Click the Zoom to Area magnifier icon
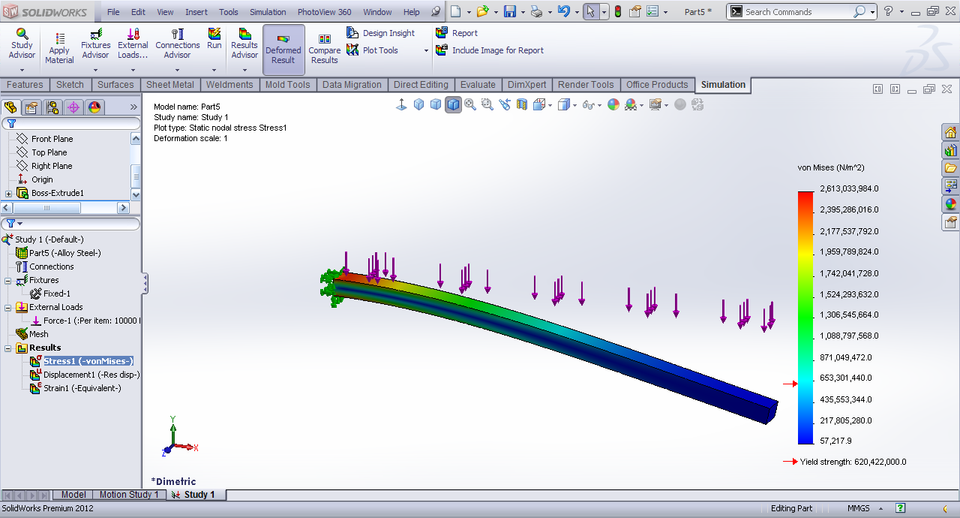 tap(487, 105)
